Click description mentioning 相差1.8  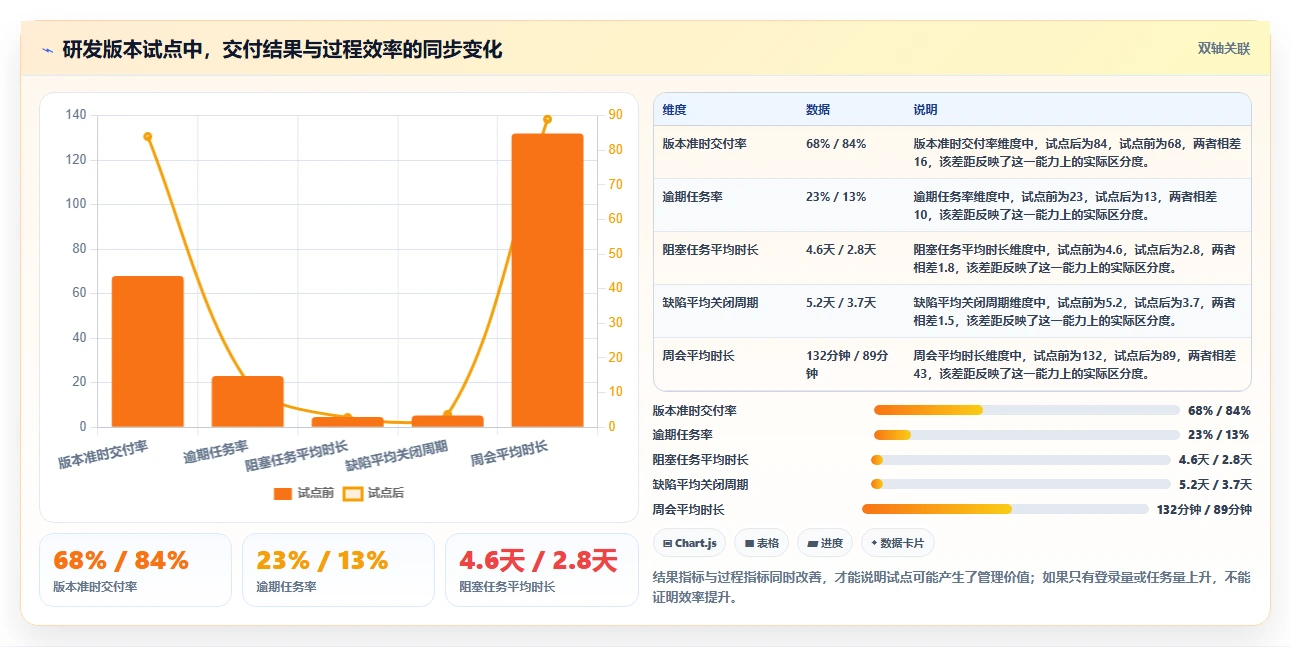(1077, 258)
